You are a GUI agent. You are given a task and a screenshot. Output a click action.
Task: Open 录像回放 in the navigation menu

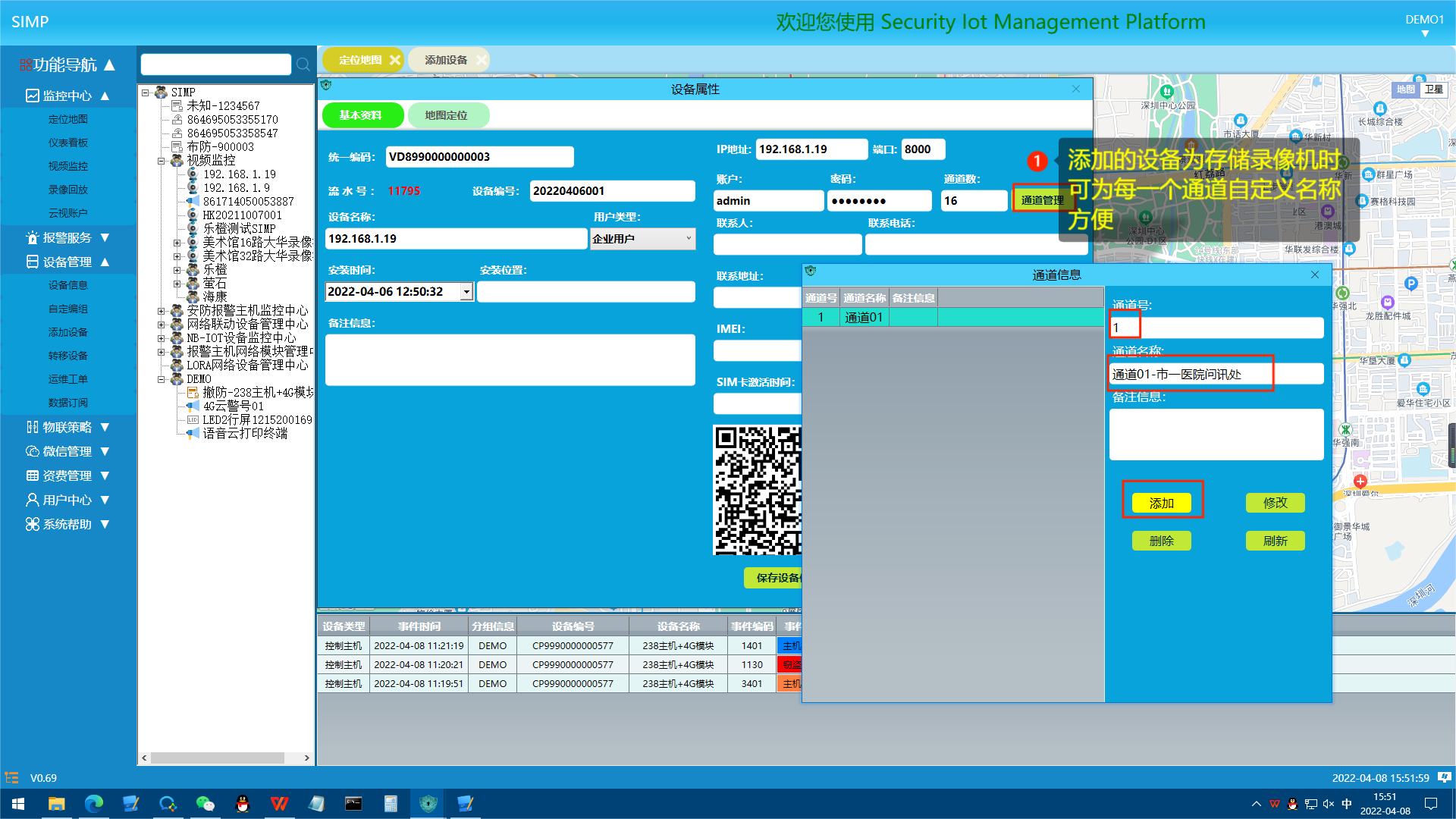(x=68, y=190)
